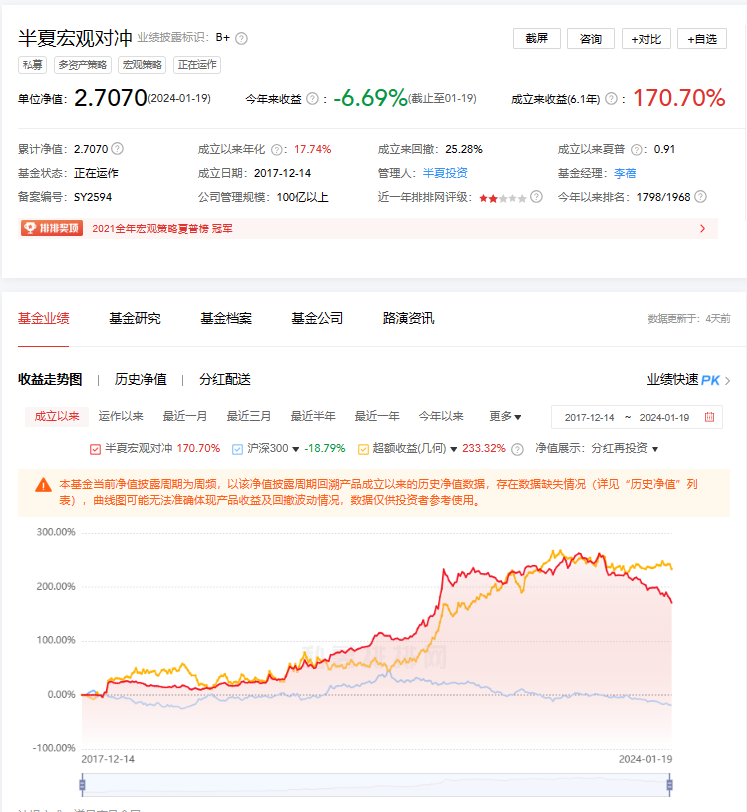Select 最近三月 period filter
This screenshot has width=747, height=812.
point(249,416)
